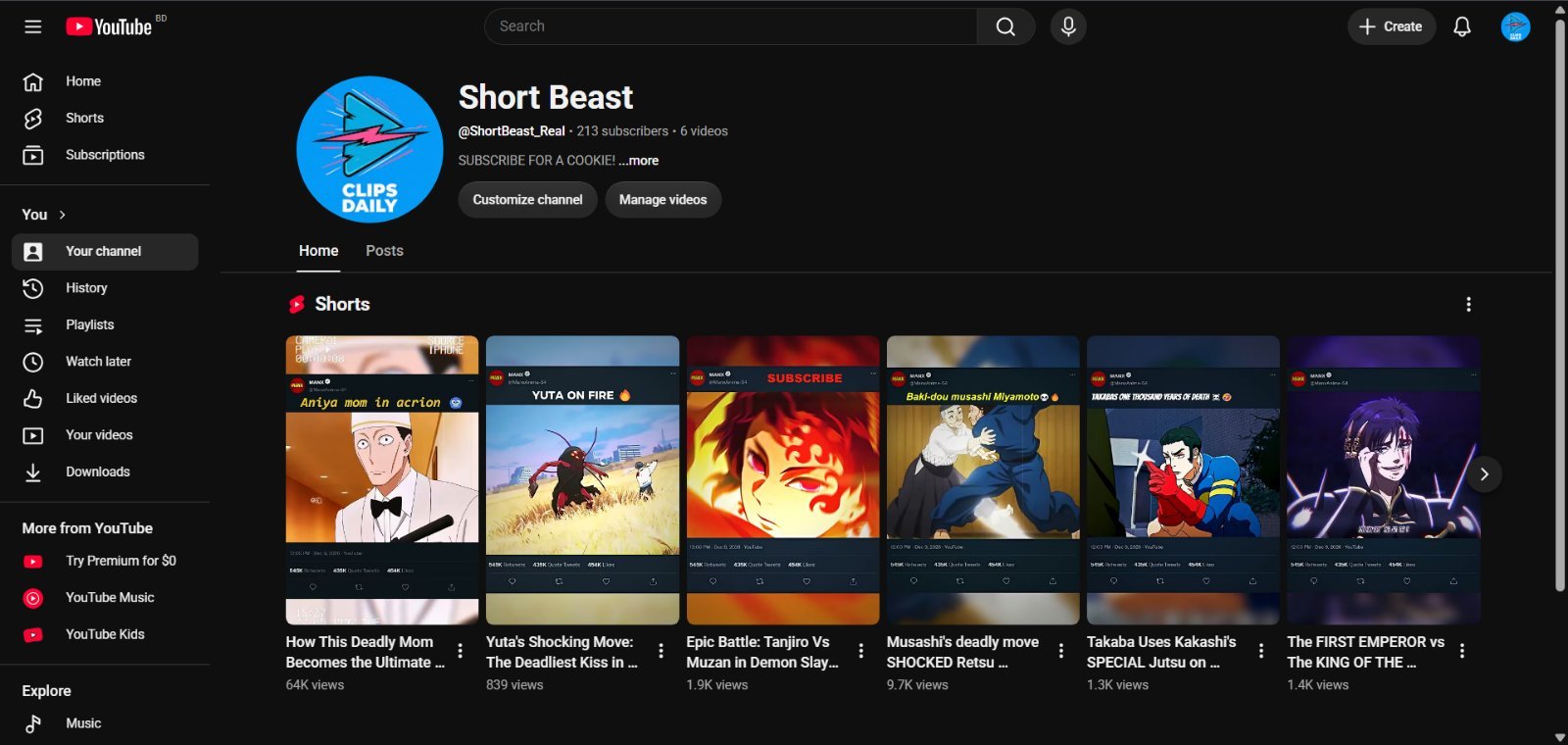Viewport: 1568px width, 745px height.
Task: Click the Subscriptions sidebar icon
Action: 33,155
